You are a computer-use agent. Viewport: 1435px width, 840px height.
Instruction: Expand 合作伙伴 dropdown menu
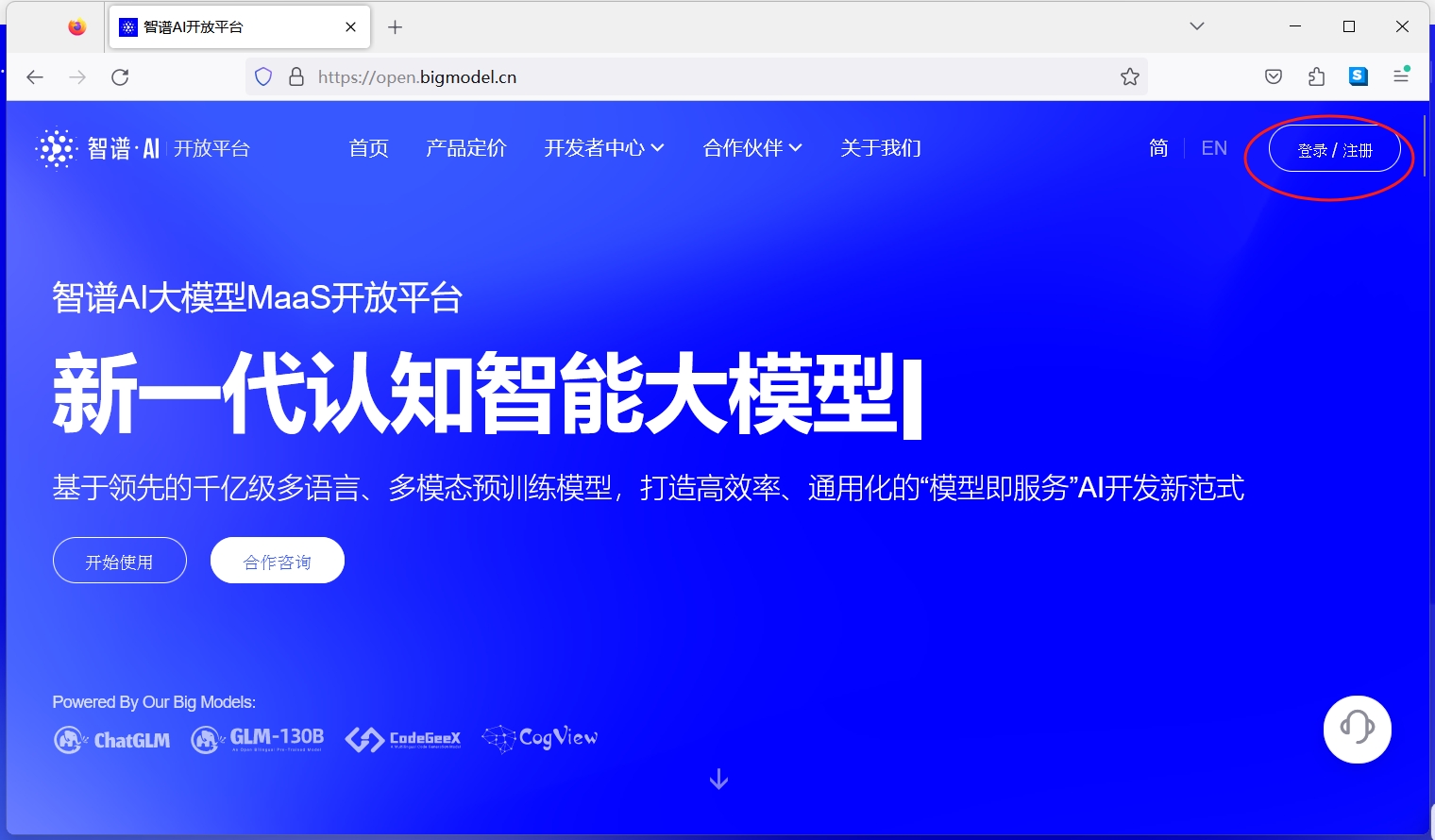tap(752, 148)
